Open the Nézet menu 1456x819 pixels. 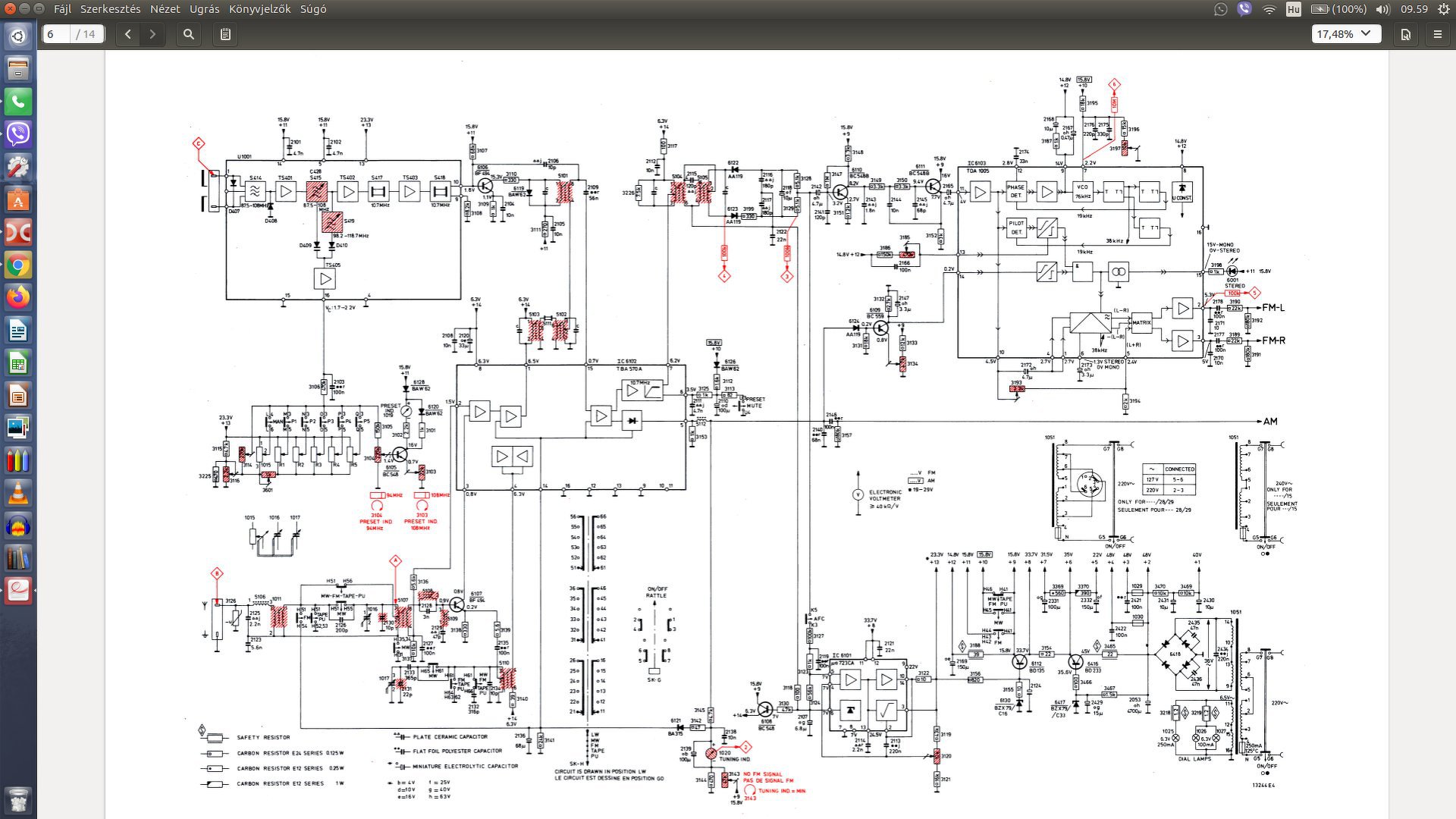[x=165, y=9]
